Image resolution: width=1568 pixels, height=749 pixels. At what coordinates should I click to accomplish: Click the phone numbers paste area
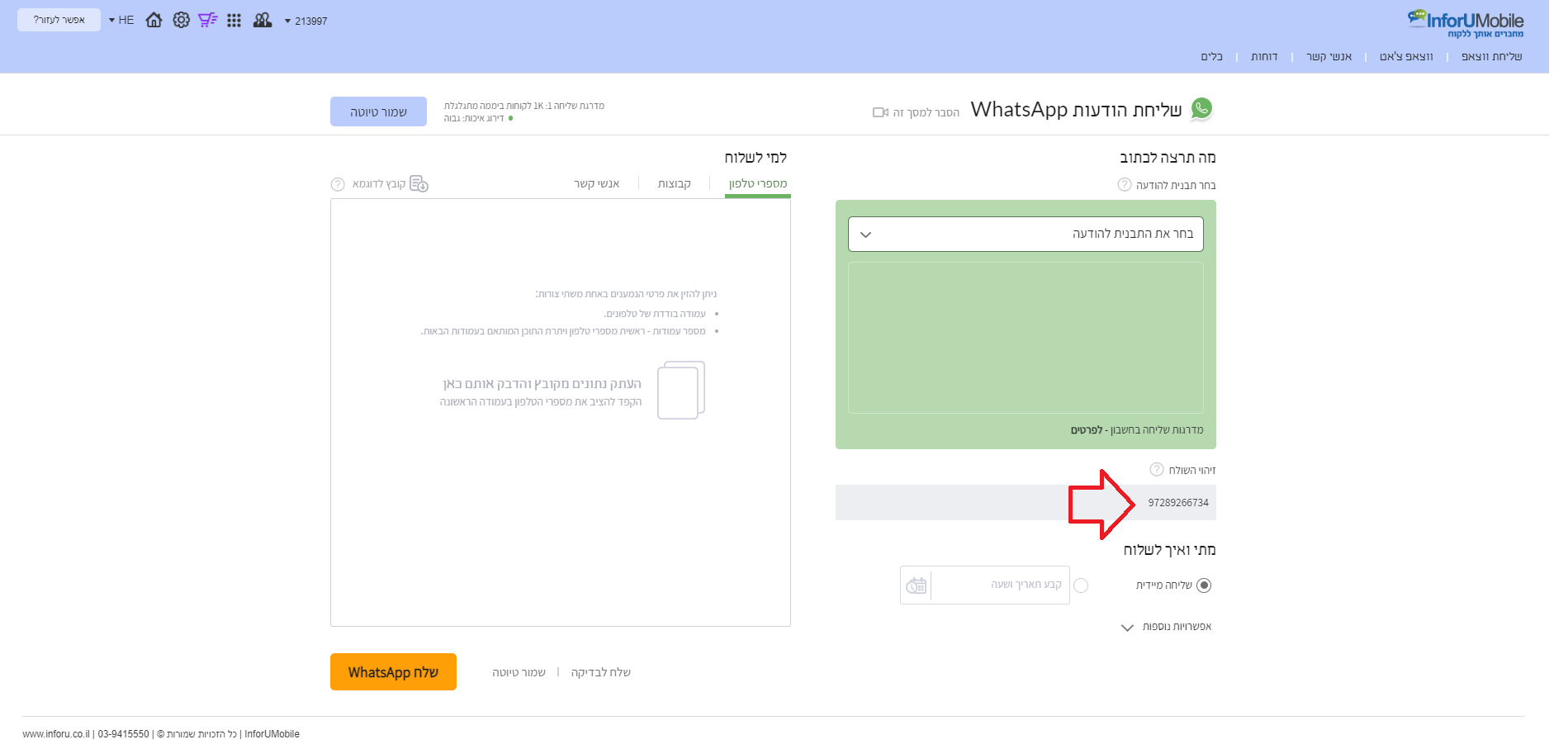(x=561, y=412)
